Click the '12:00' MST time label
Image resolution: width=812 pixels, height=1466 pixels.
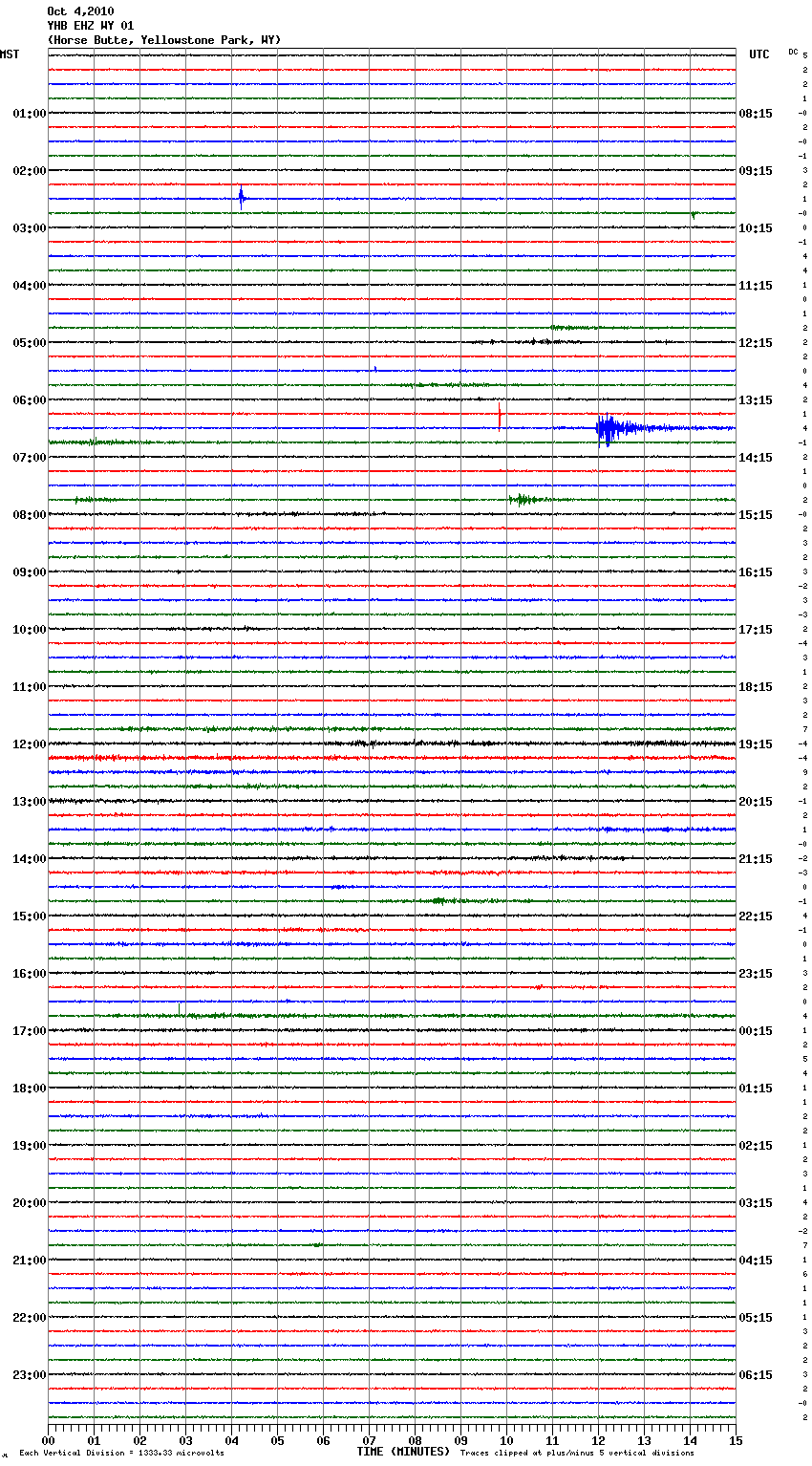pos(30,744)
